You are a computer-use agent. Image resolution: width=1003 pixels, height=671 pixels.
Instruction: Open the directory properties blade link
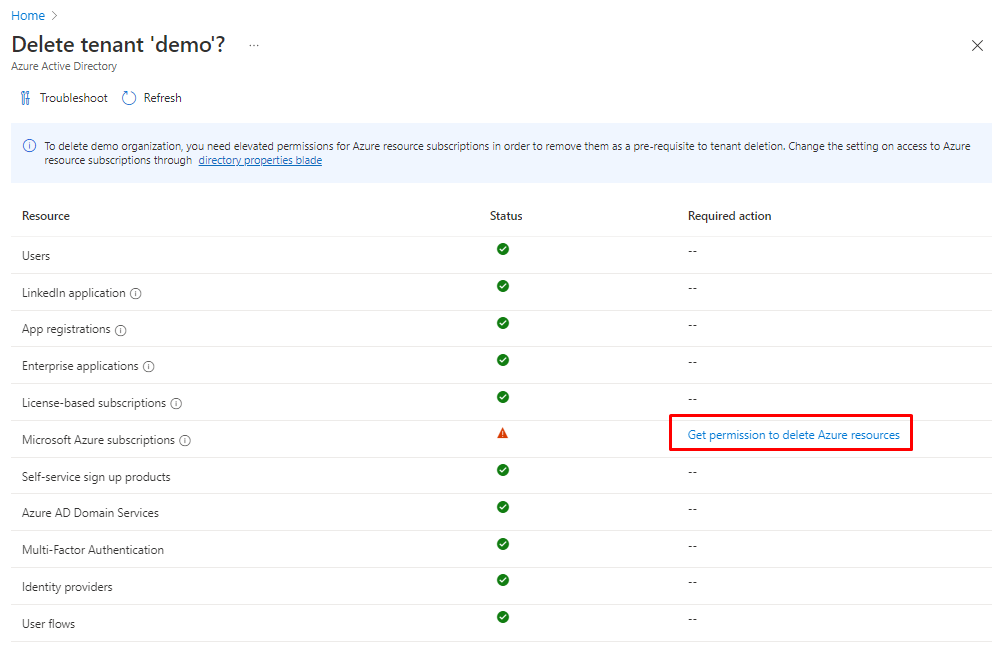pyautogui.click(x=260, y=160)
